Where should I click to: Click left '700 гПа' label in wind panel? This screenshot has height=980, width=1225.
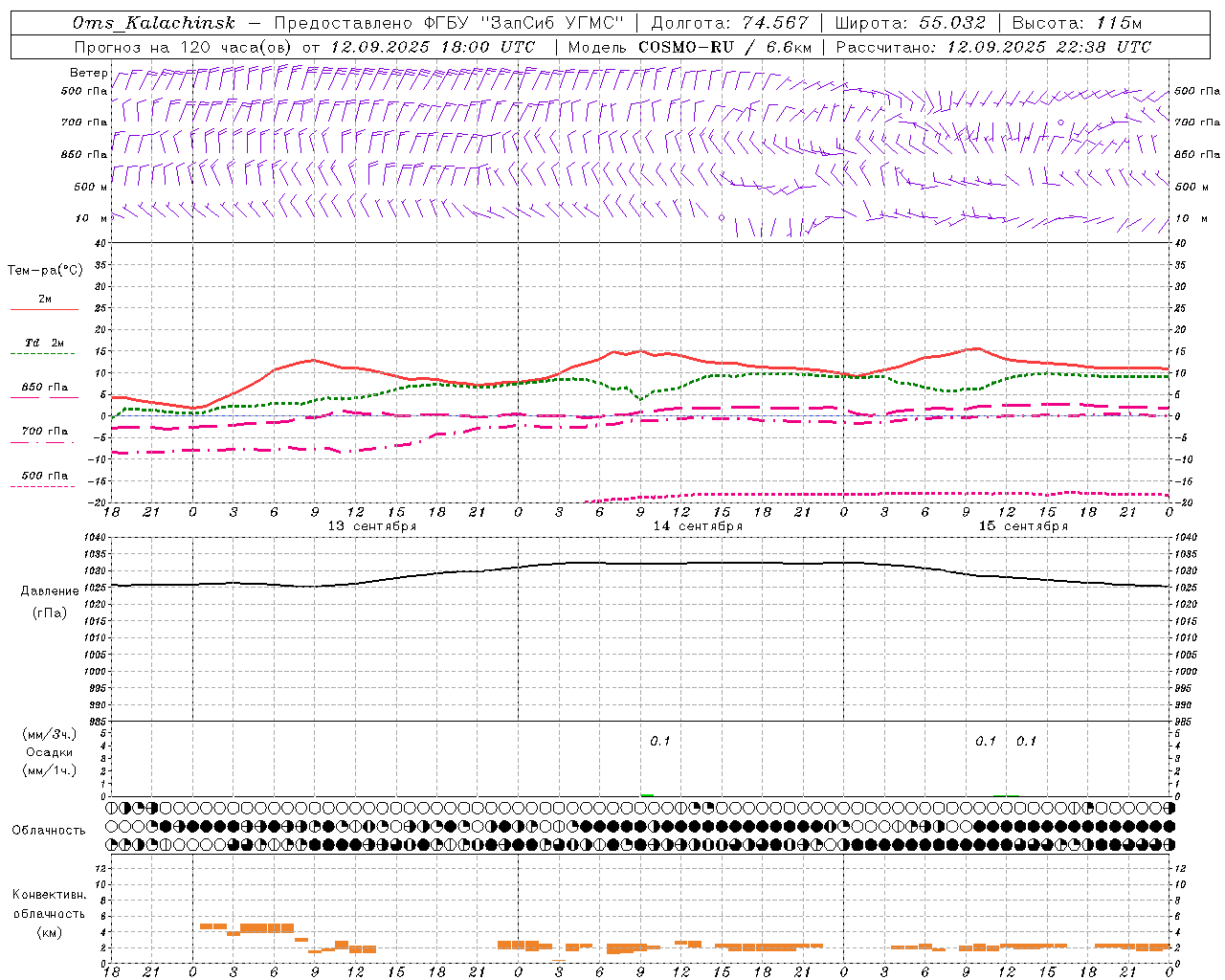[x=84, y=122]
